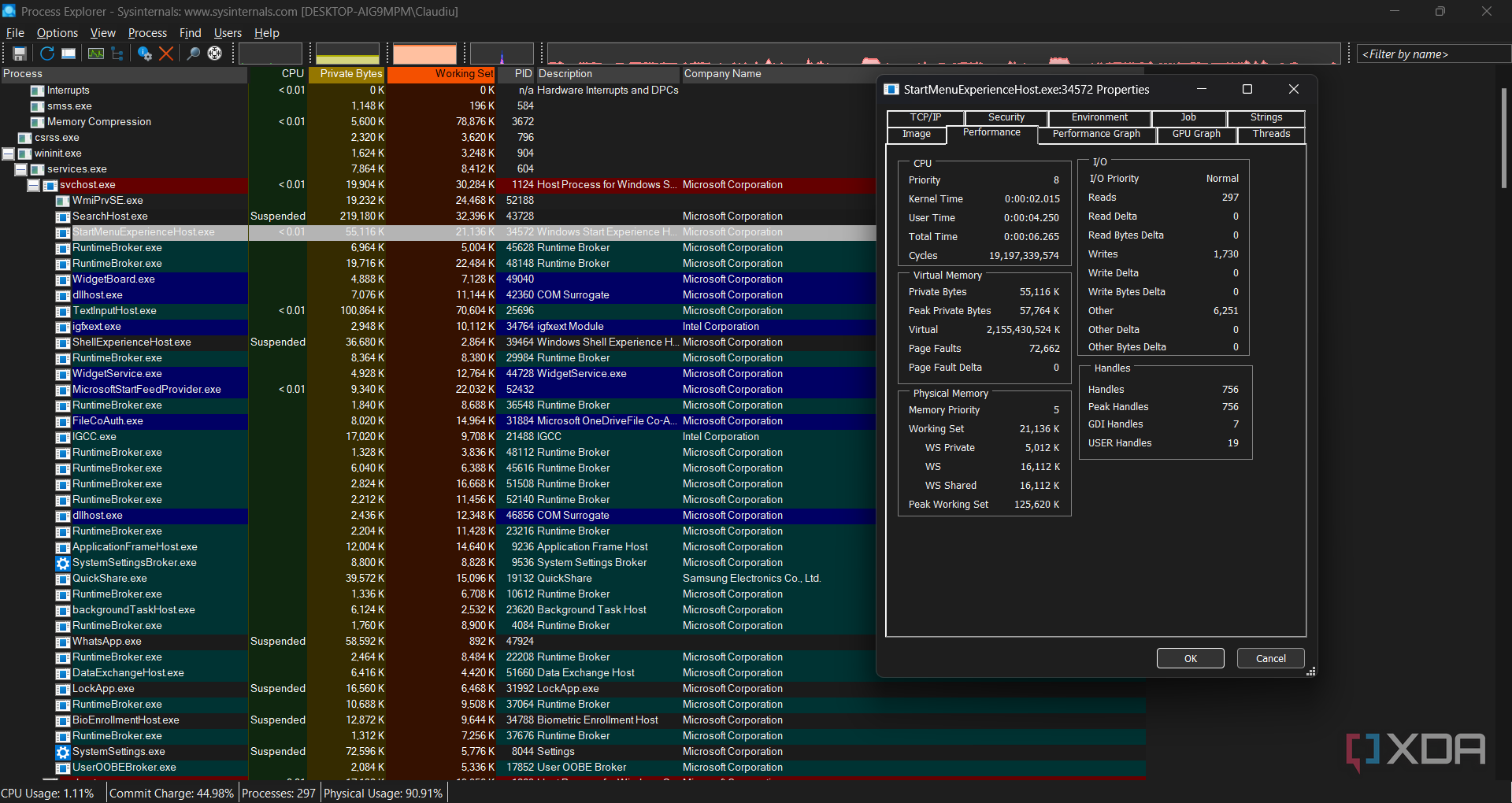Use the Find Window's Process crosshair

(214, 54)
